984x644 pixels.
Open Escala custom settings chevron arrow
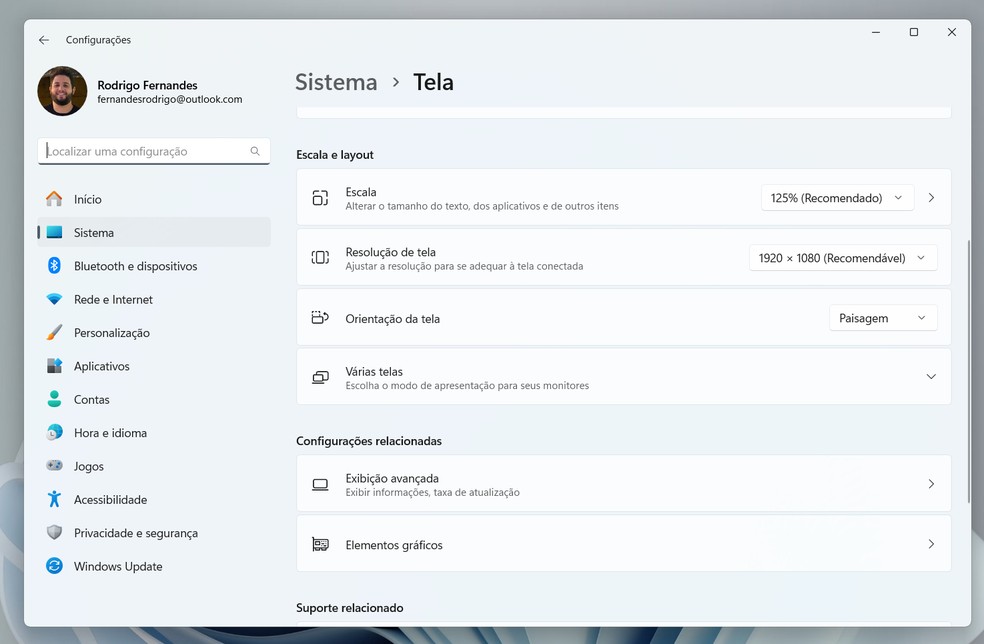[x=931, y=198]
